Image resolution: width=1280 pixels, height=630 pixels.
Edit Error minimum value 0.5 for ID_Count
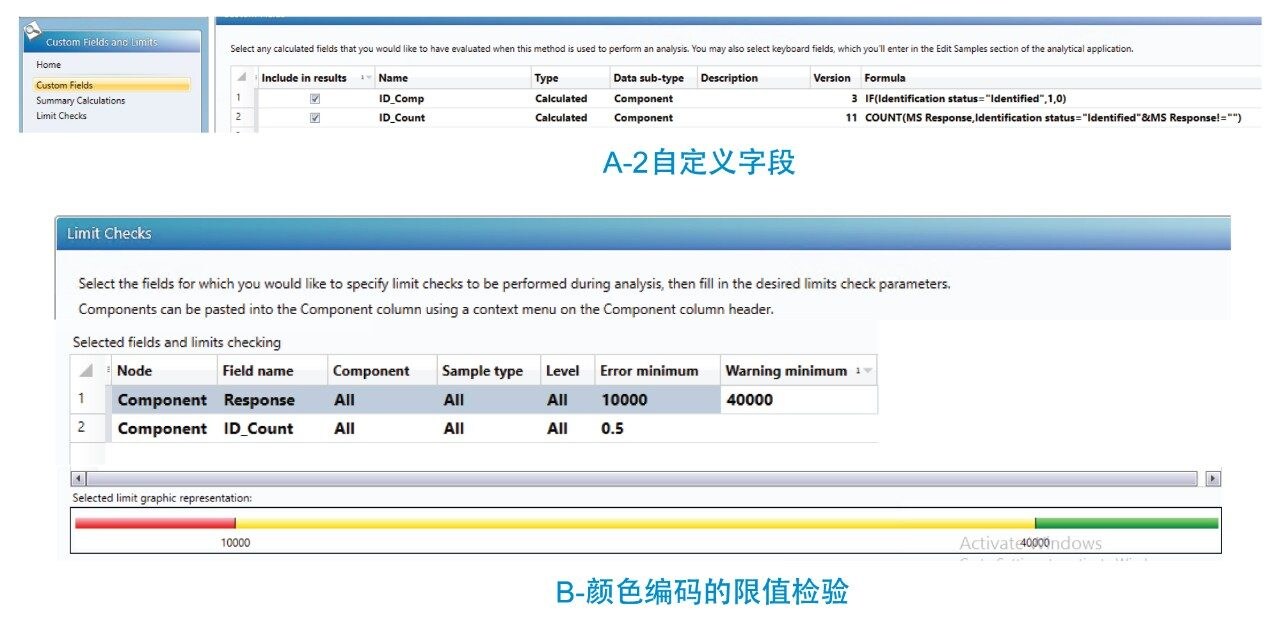tap(657, 428)
